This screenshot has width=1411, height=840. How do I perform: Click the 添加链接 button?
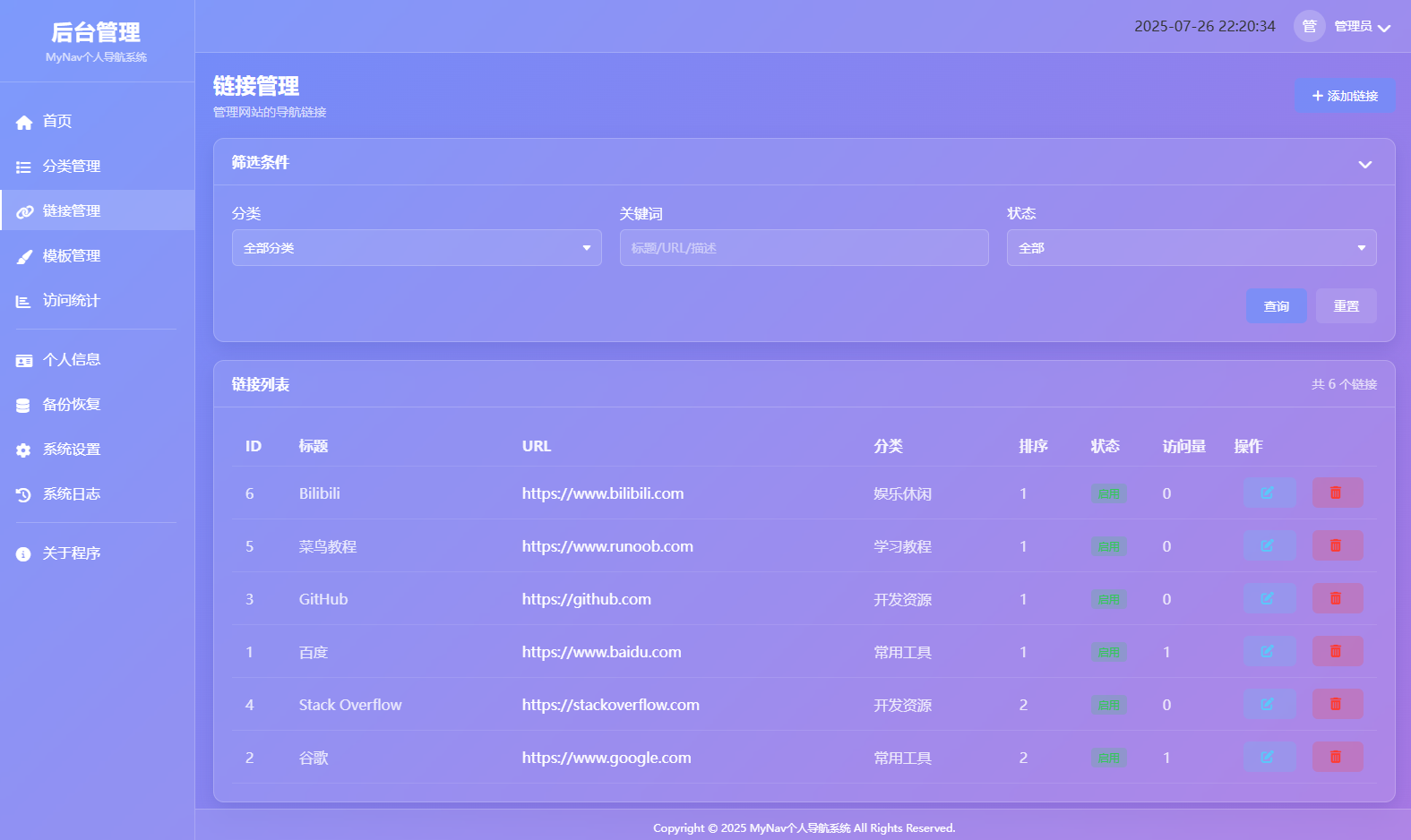pos(1344,96)
